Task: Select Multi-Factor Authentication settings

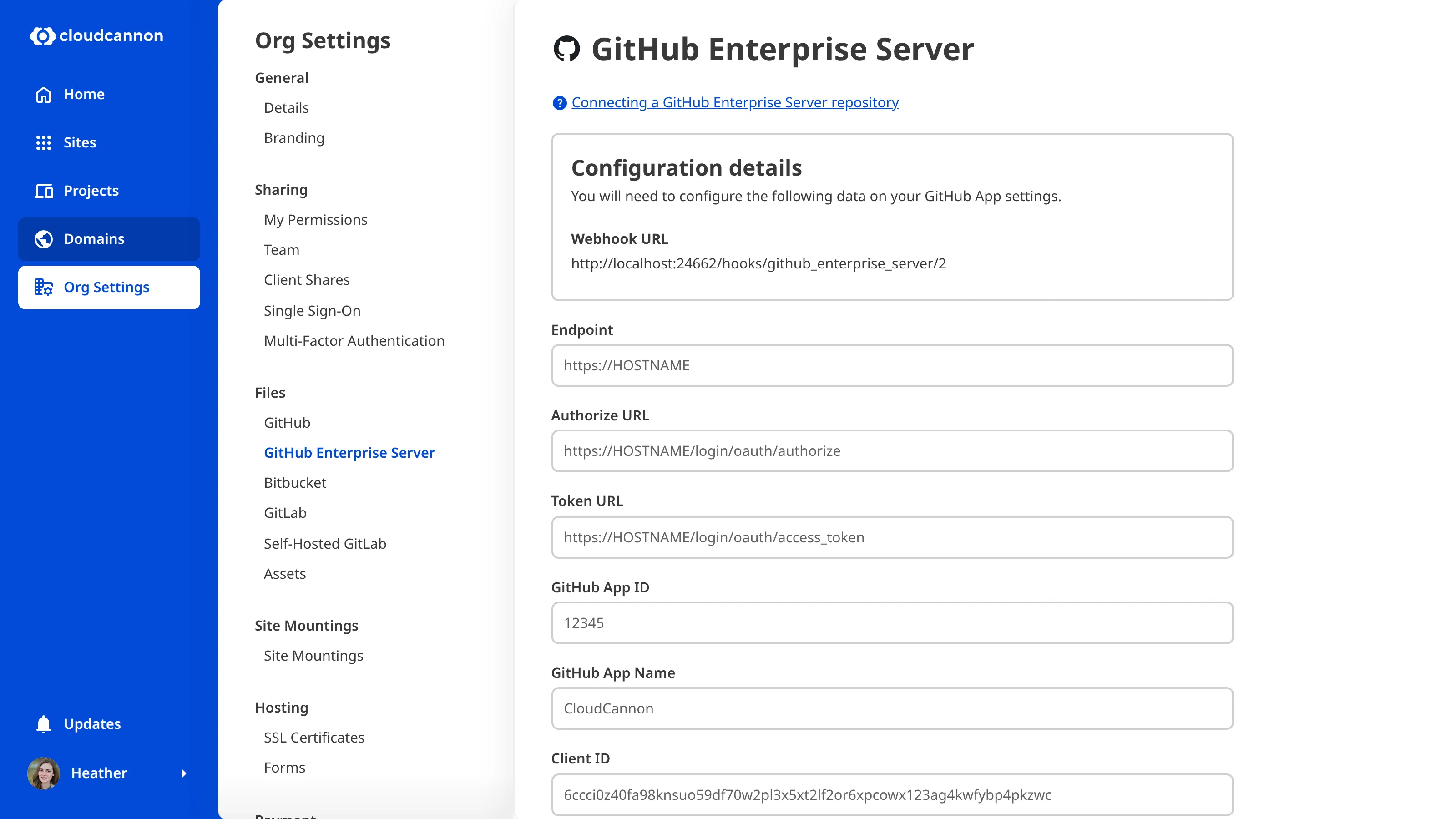Action: 354,340
